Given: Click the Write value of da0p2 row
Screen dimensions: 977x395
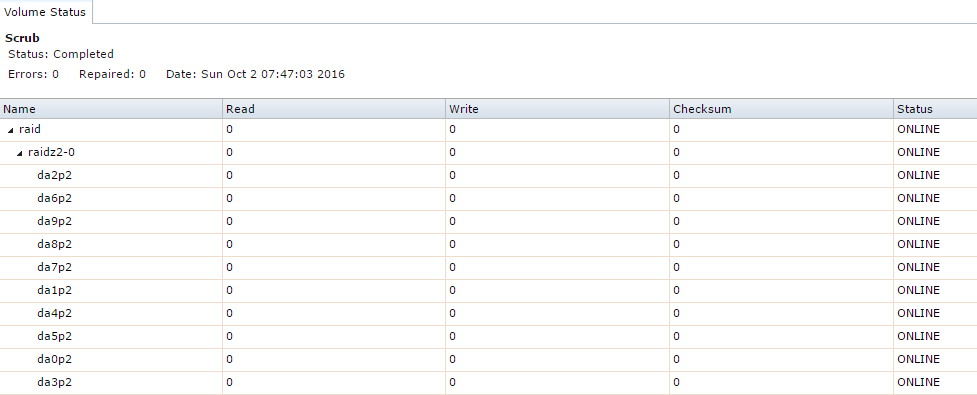Looking at the screenshot, I should pyautogui.click(x=452, y=359).
